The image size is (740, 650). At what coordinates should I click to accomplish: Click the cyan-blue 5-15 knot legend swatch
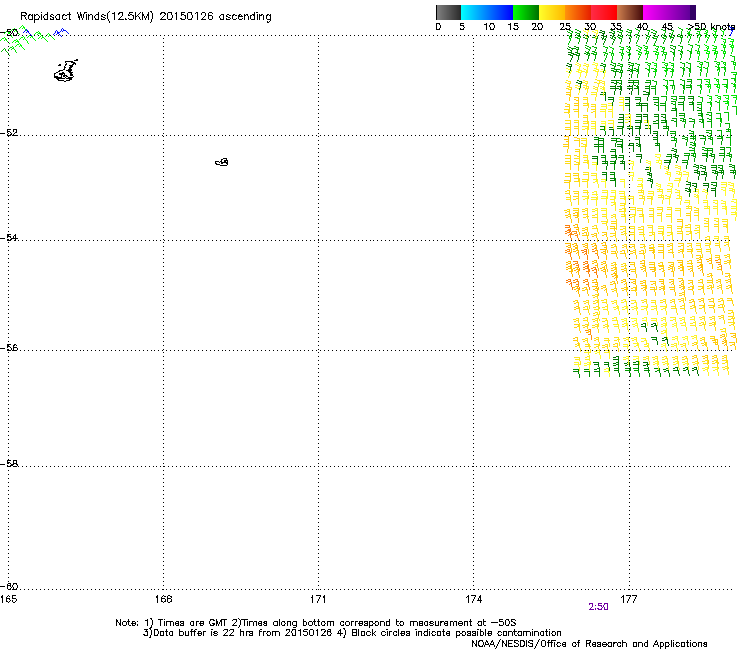[x=487, y=12]
